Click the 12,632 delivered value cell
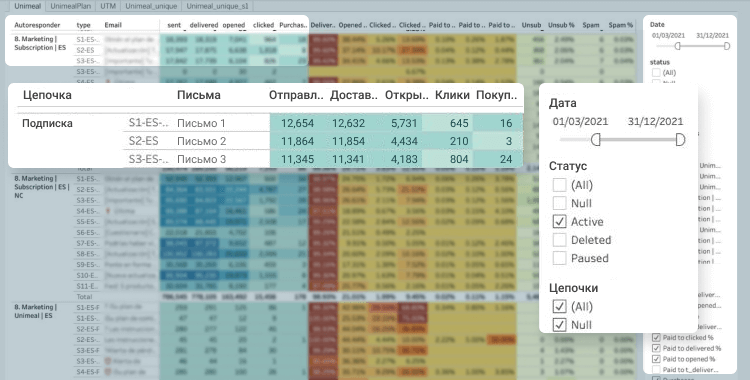750x380 pixels. coord(348,123)
